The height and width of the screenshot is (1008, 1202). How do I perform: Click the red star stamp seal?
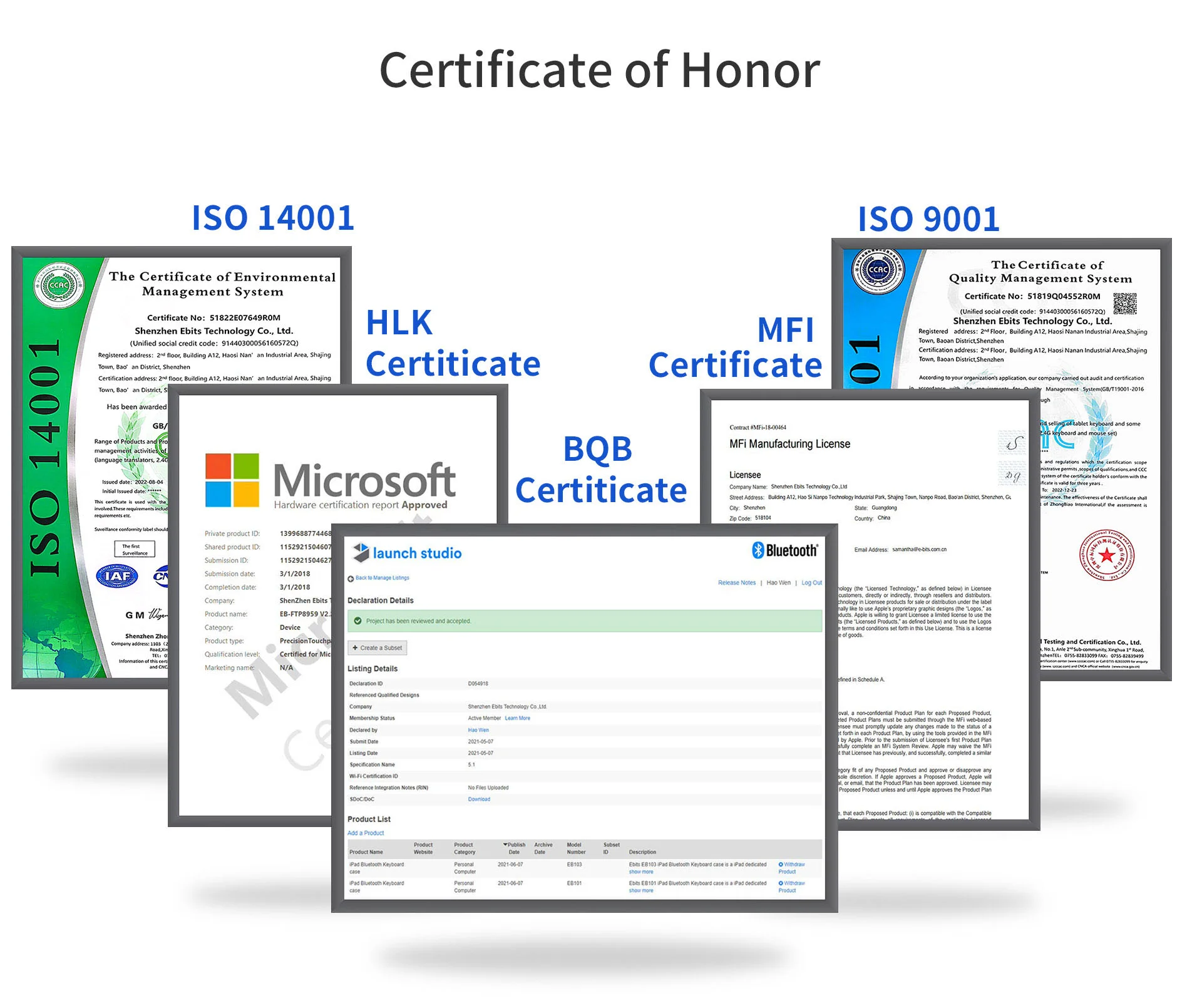coord(1106,555)
